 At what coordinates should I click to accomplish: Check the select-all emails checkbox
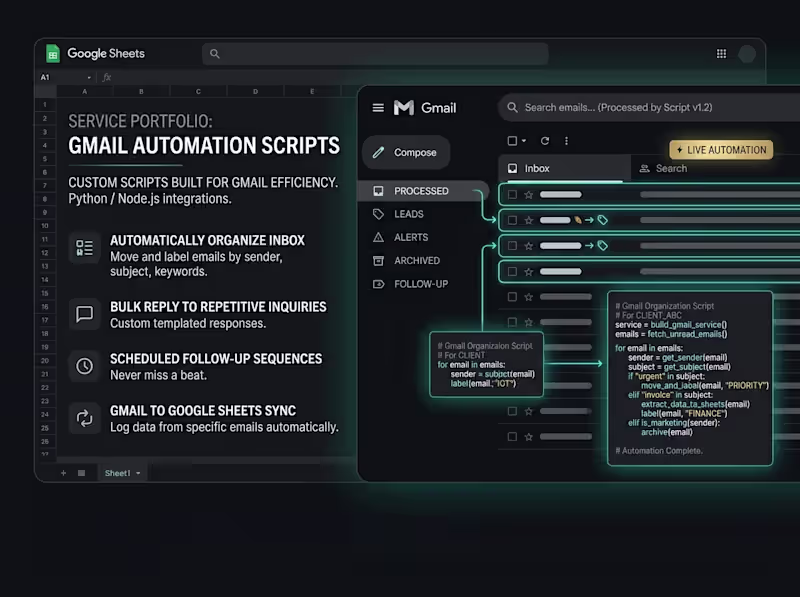tap(511, 140)
